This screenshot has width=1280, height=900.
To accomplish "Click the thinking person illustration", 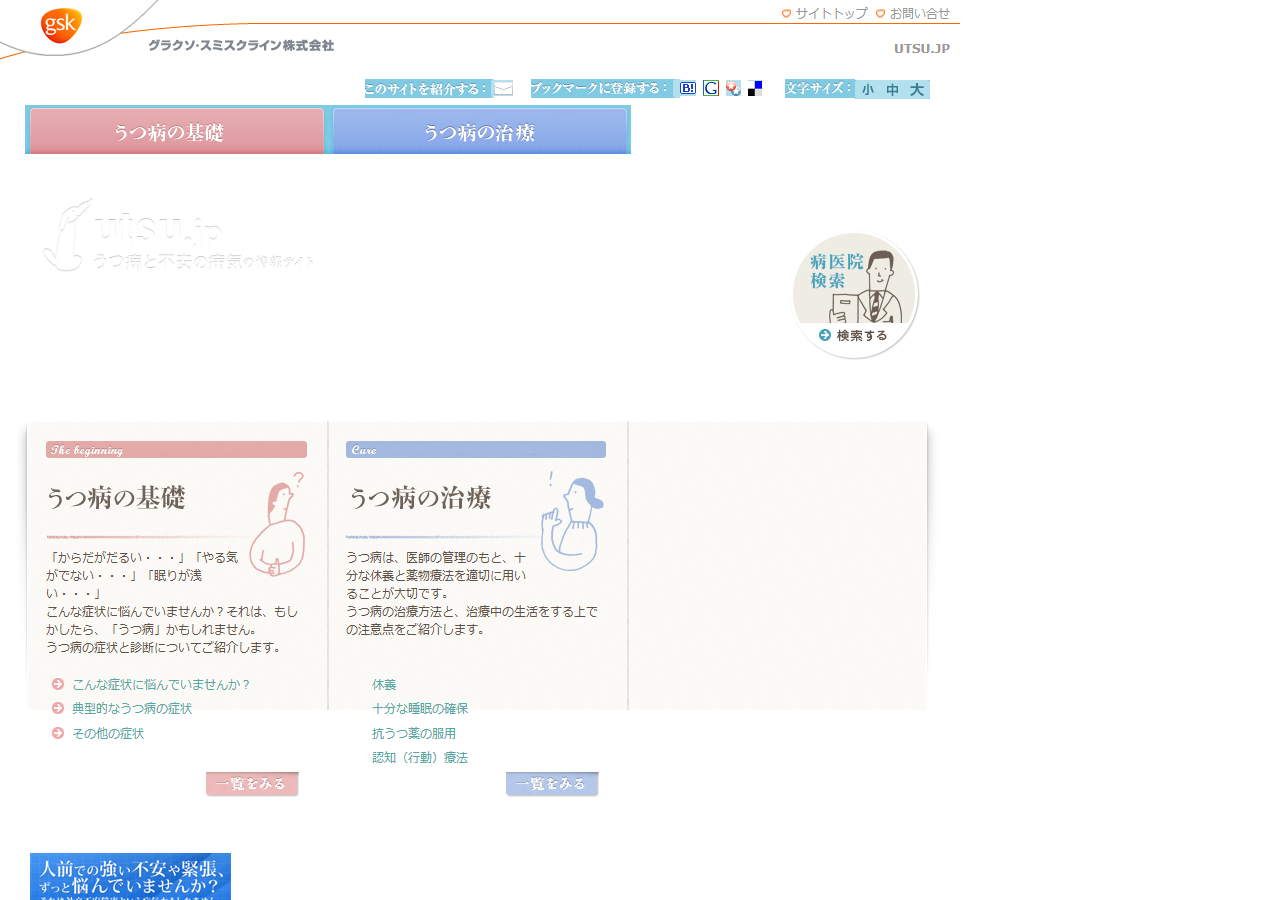I will [x=277, y=525].
